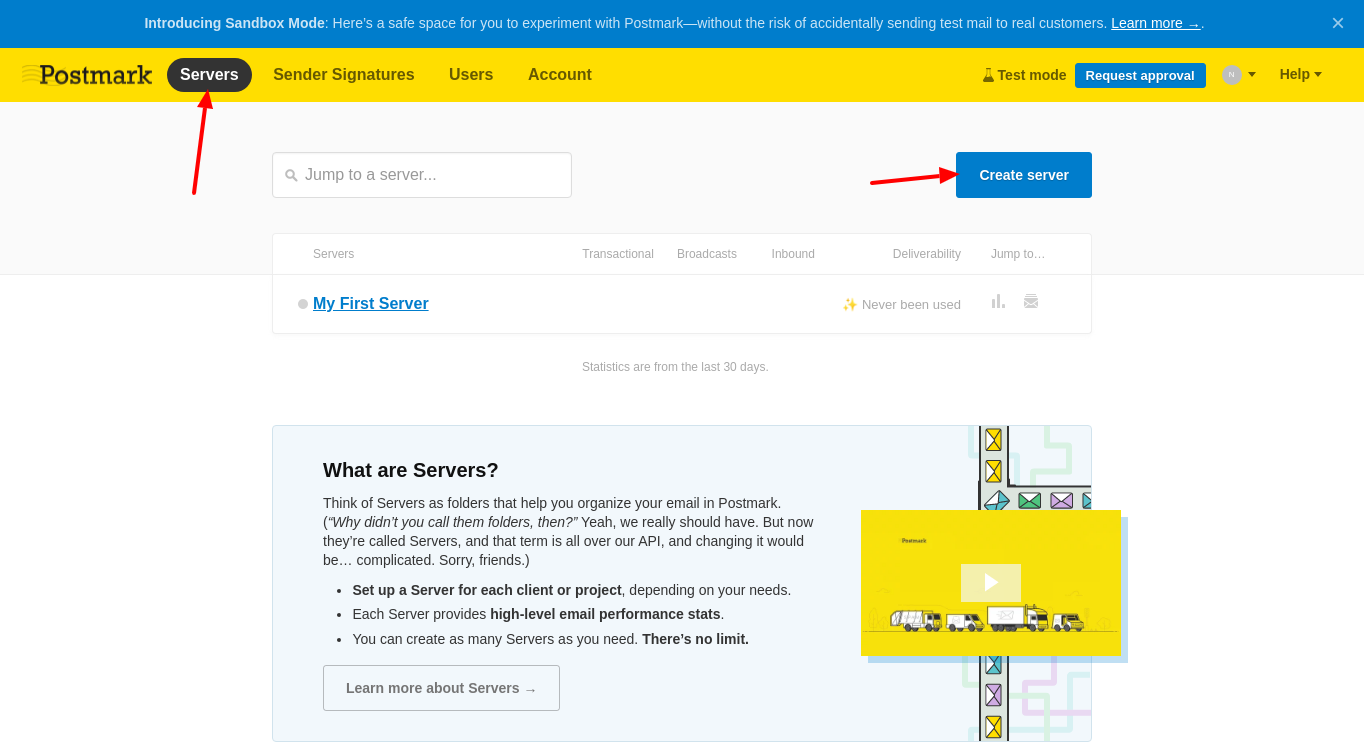Click the user avatar icon
This screenshot has width=1364, height=756.
(1231, 75)
